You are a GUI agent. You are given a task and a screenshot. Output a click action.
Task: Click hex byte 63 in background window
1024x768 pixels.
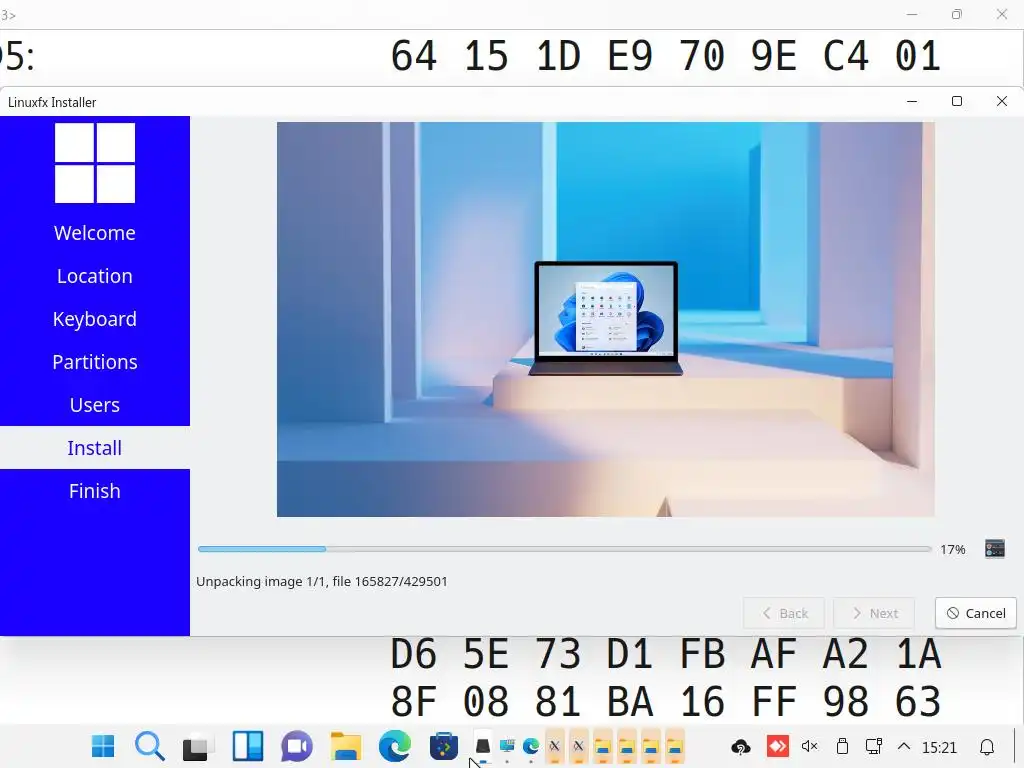click(x=918, y=703)
